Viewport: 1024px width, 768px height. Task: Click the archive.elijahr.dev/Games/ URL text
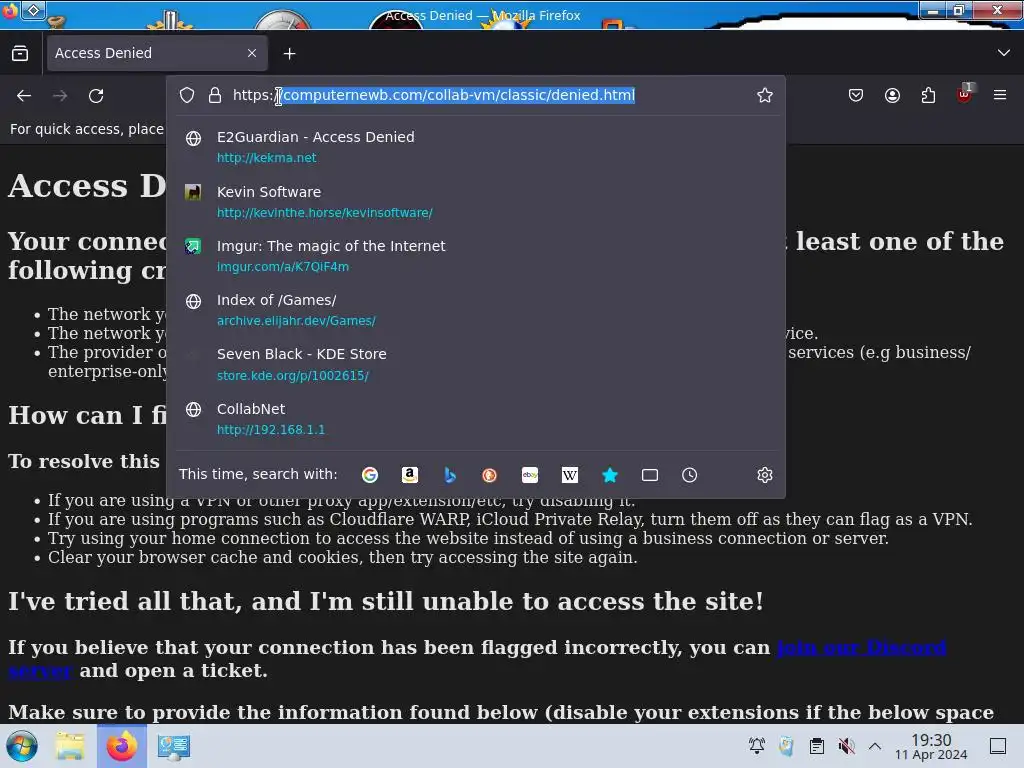point(296,321)
